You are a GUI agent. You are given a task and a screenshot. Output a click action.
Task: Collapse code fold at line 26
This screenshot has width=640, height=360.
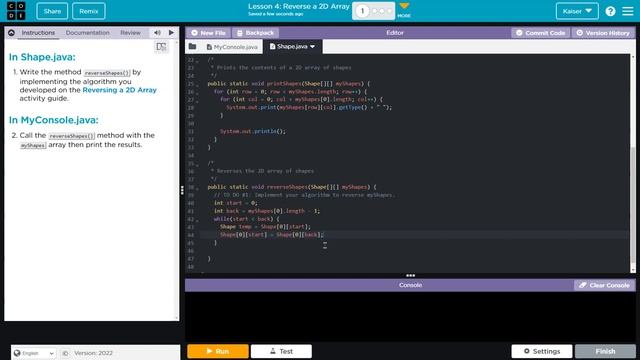tap(198, 92)
